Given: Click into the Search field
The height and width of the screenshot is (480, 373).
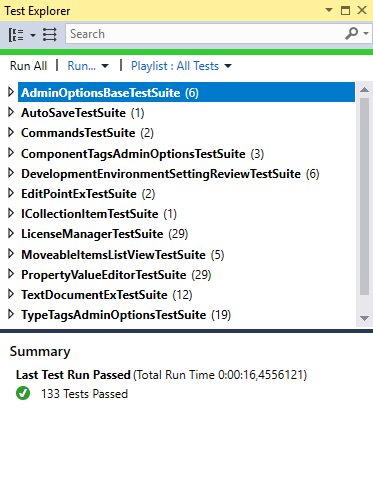Looking at the screenshot, I should point(205,34).
